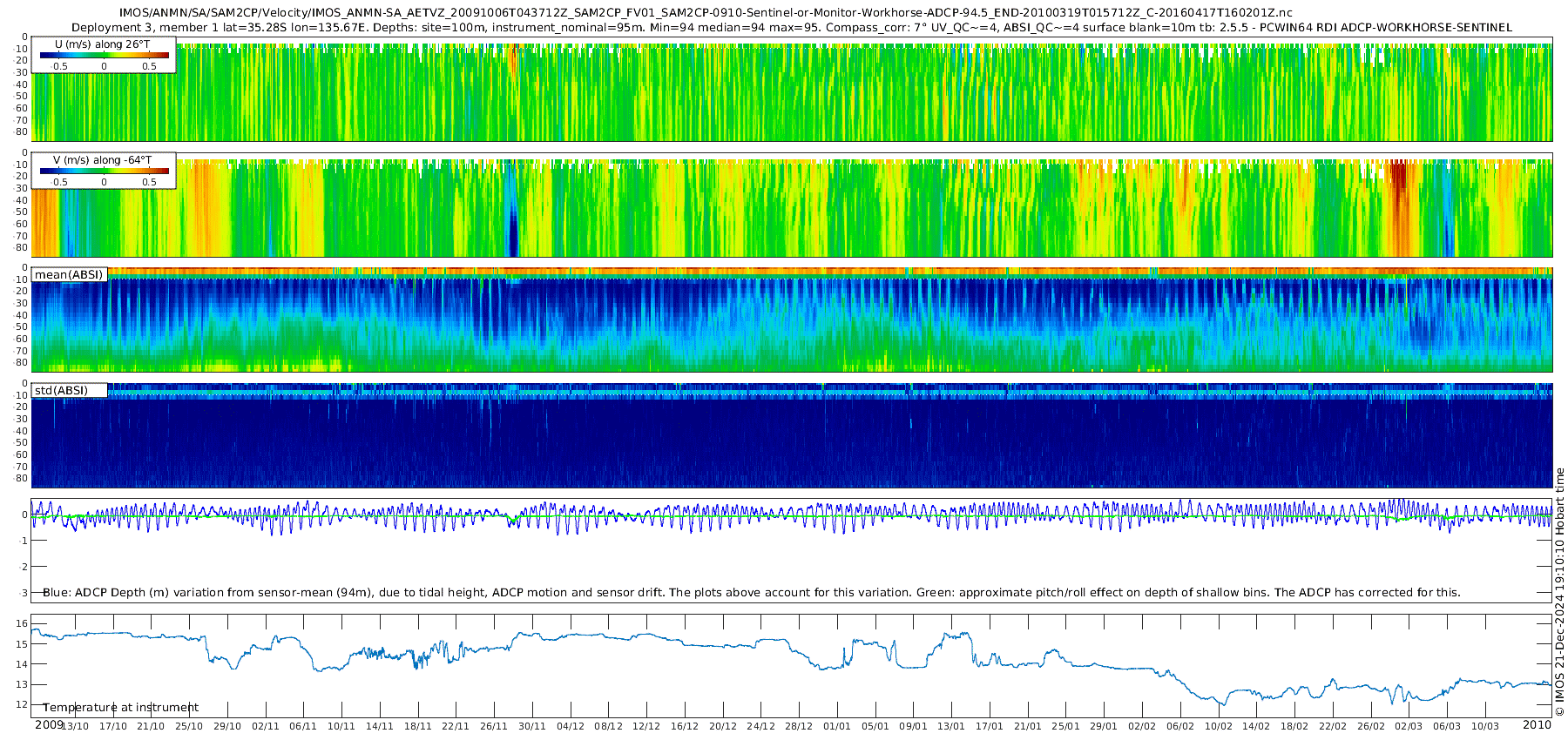Click the U velocity colorbar legend
The image size is (1568, 740).
click(x=104, y=55)
